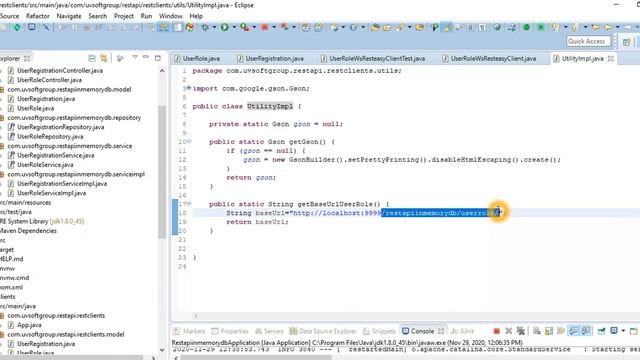Terminate the process via the Console red square

[496, 331]
